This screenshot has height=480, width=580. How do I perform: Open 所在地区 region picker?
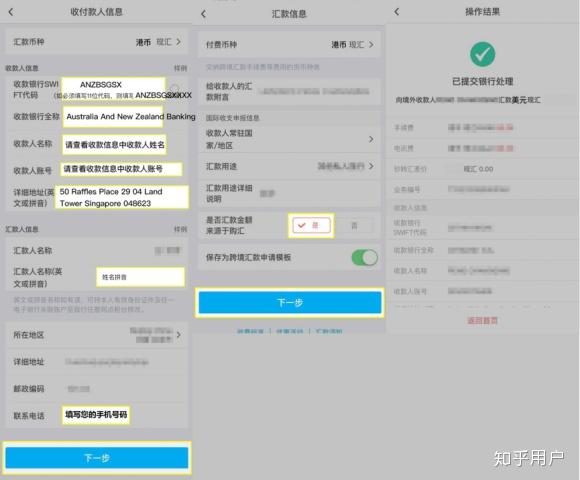97,335
